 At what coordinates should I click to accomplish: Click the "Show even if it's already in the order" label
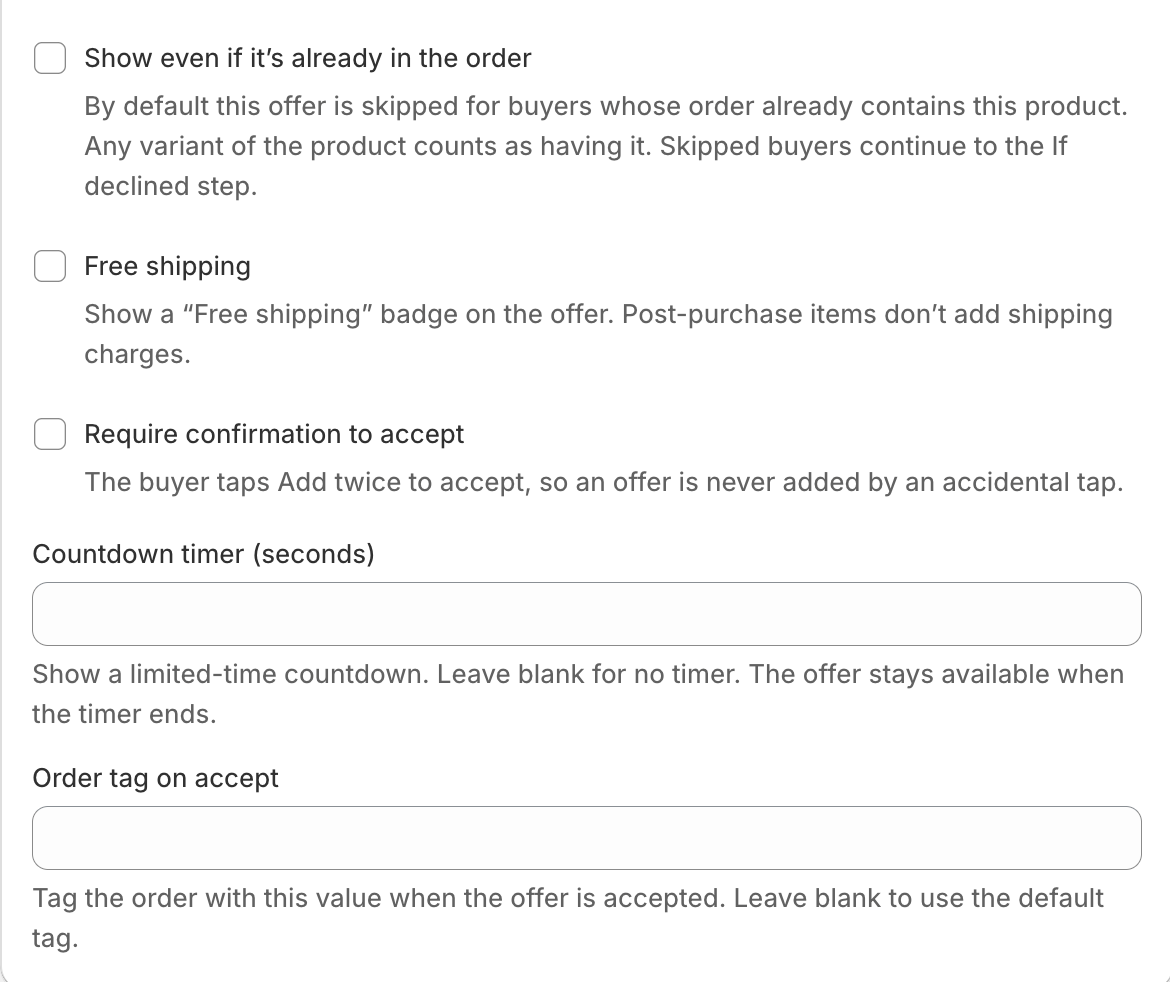point(307,58)
